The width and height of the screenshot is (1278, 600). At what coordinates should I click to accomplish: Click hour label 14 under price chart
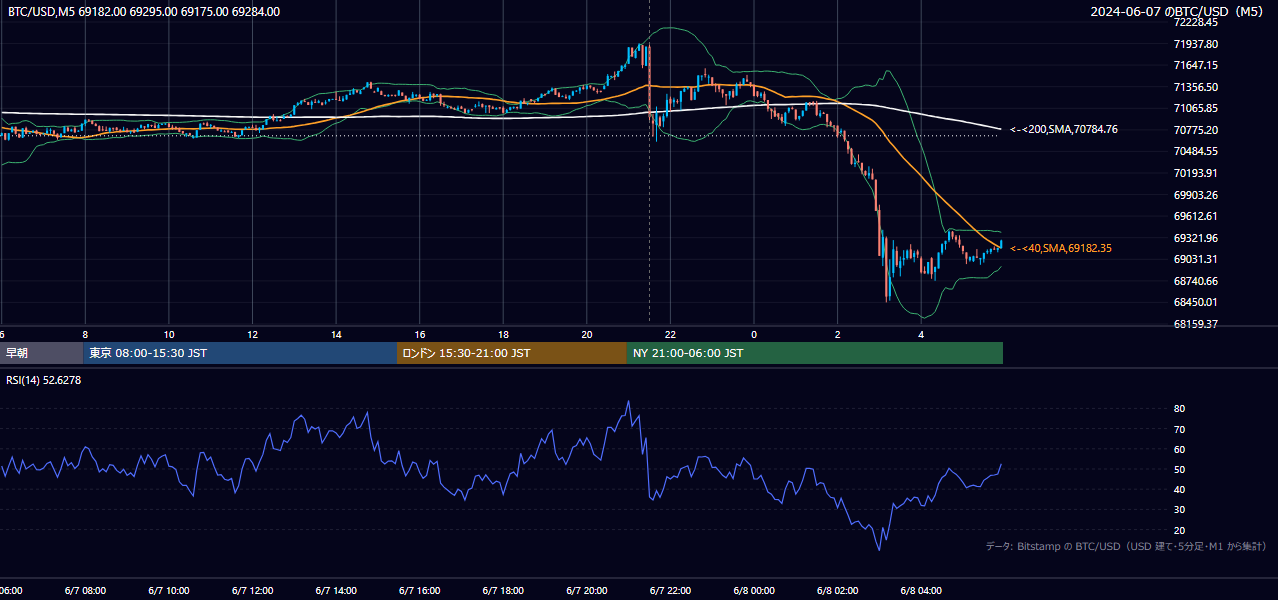coord(337,334)
